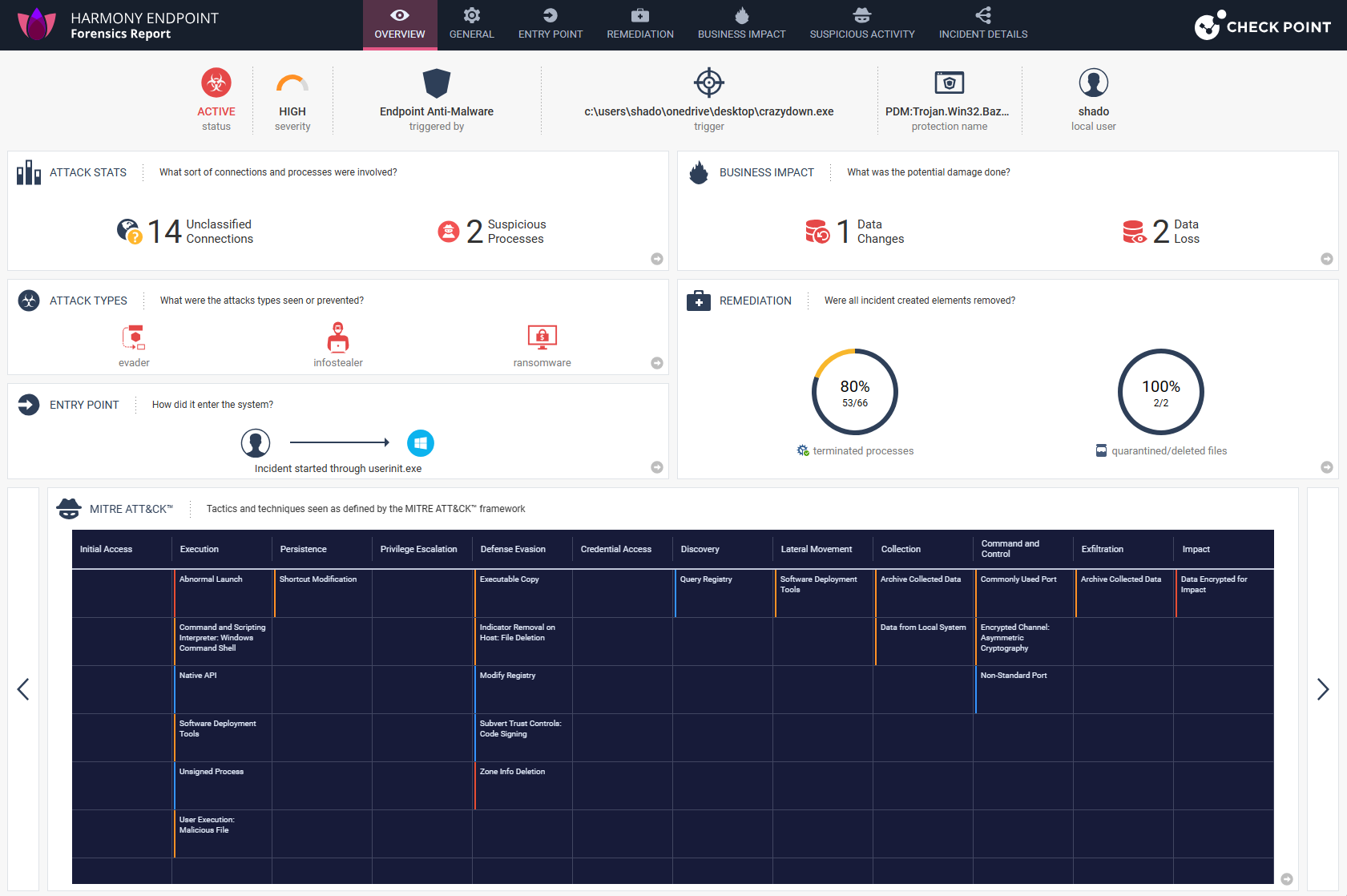The height and width of the screenshot is (896, 1347).
Task: Click the shado local user avatar
Action: click(1094, 83)
